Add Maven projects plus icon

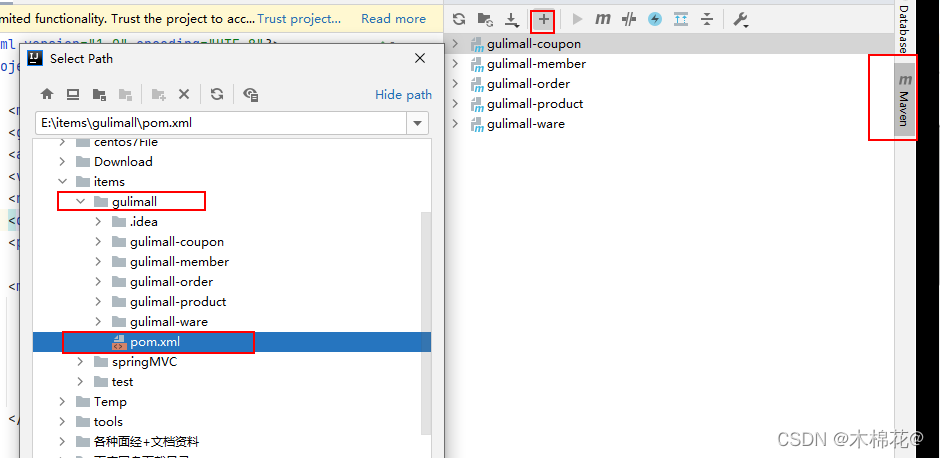(x=543, y=20)
